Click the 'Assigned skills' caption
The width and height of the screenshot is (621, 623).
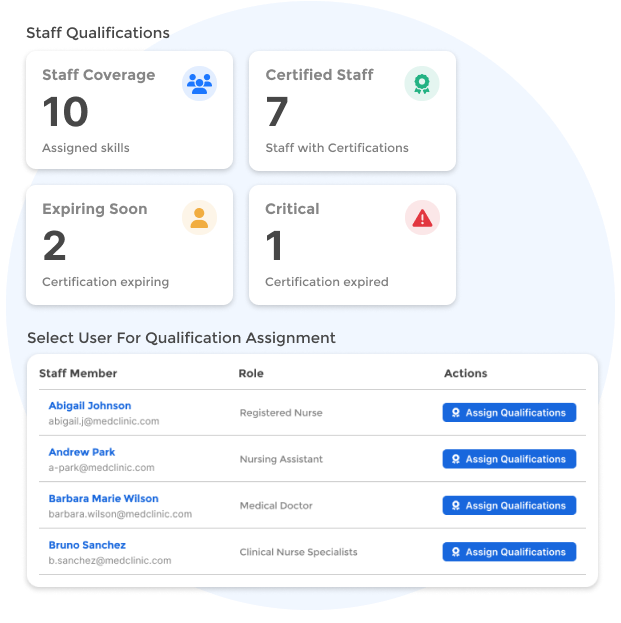[x=86, y=148]
